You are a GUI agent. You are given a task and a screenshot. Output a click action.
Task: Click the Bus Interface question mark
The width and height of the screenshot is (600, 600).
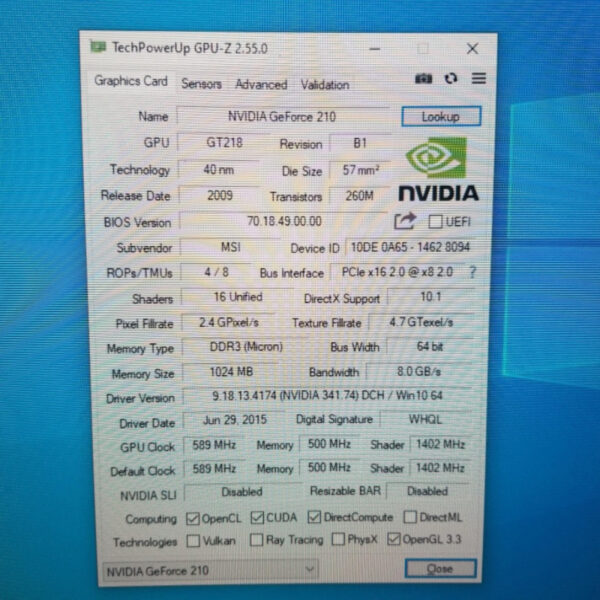(472, 272)
